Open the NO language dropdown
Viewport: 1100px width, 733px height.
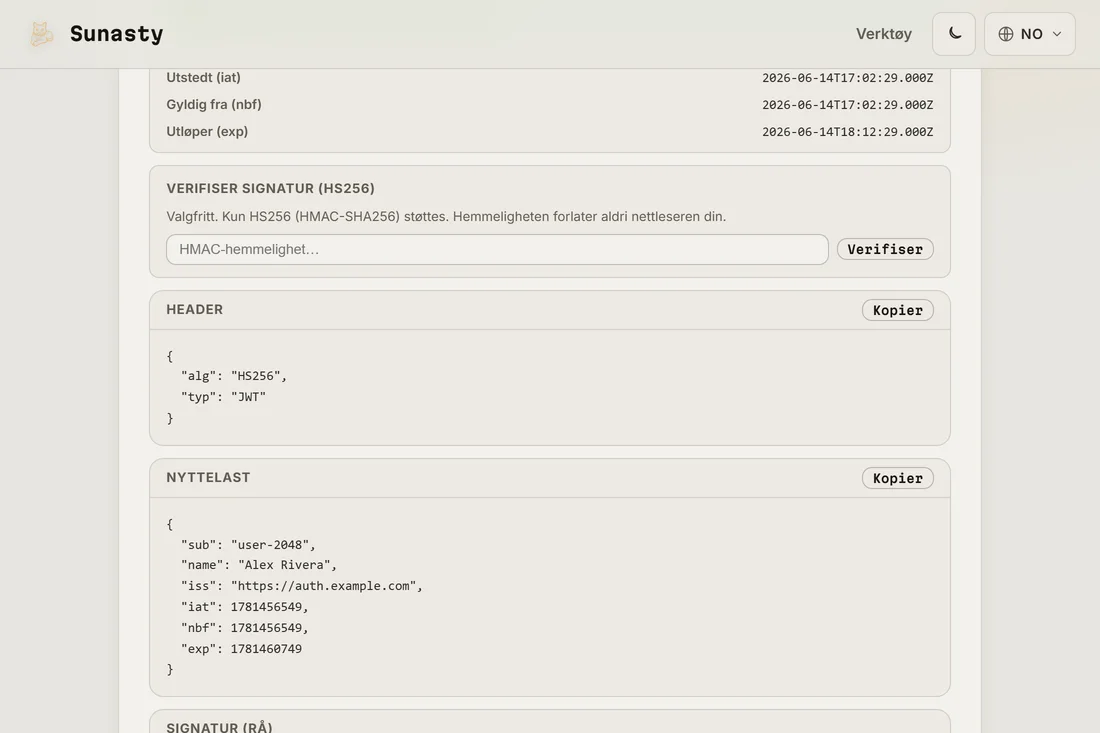1029,34
